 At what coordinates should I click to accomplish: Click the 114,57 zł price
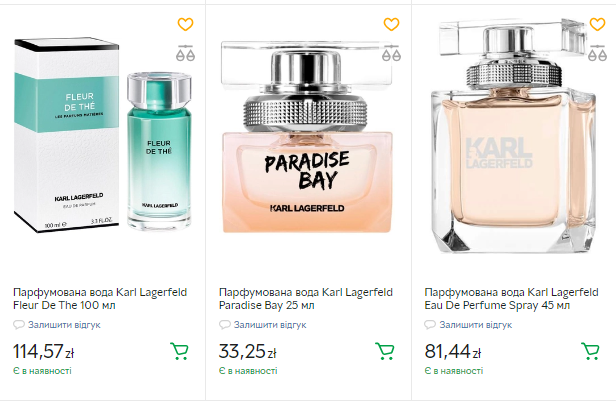click(42, 351)
